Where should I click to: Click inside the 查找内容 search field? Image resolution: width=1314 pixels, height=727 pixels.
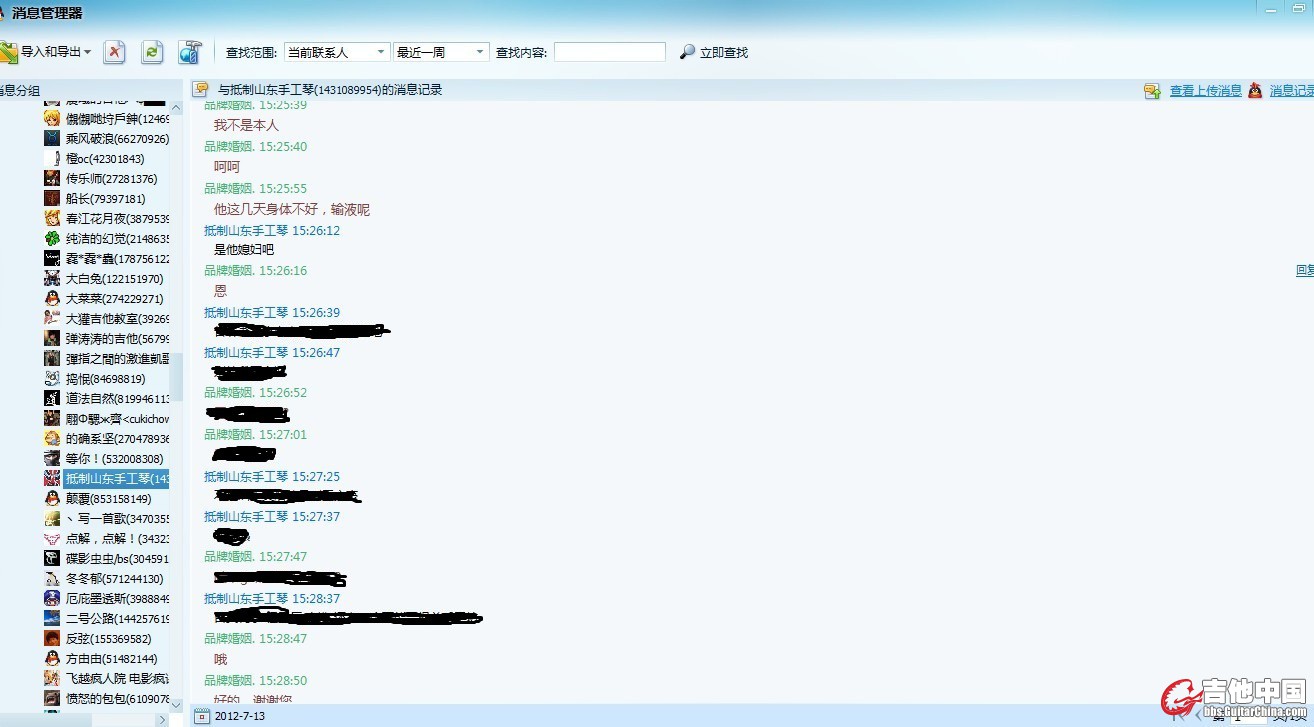click(609, 52)
